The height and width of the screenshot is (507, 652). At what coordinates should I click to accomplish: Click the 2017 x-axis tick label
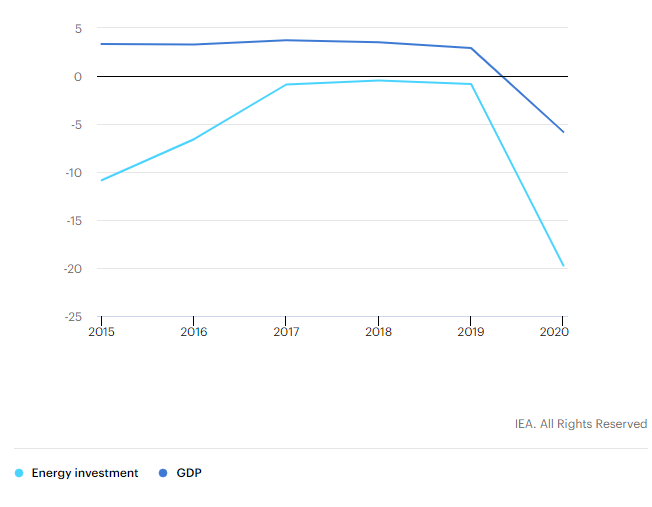pyautogui.click(x=286, y=330)
